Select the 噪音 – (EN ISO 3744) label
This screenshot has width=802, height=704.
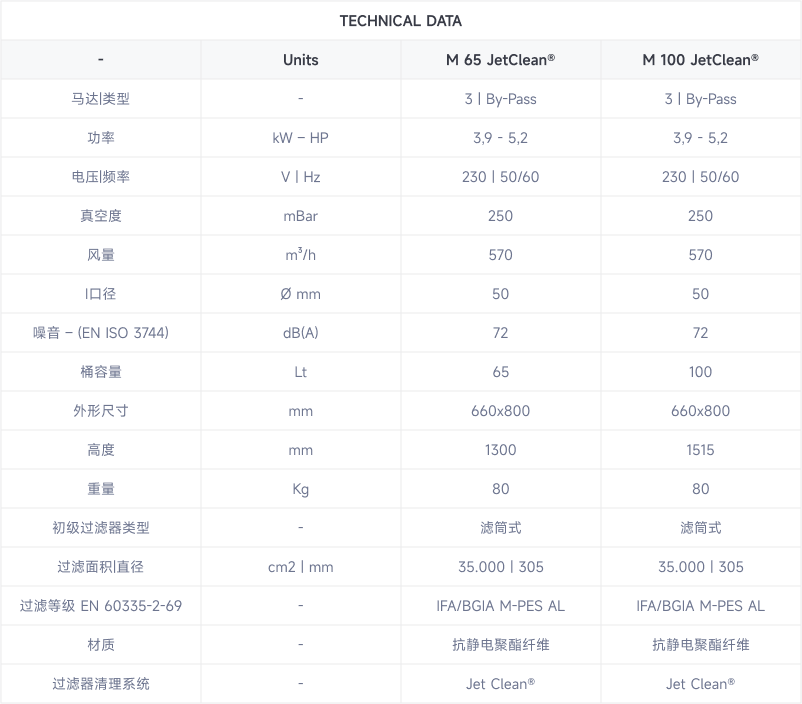click(101, 333)
